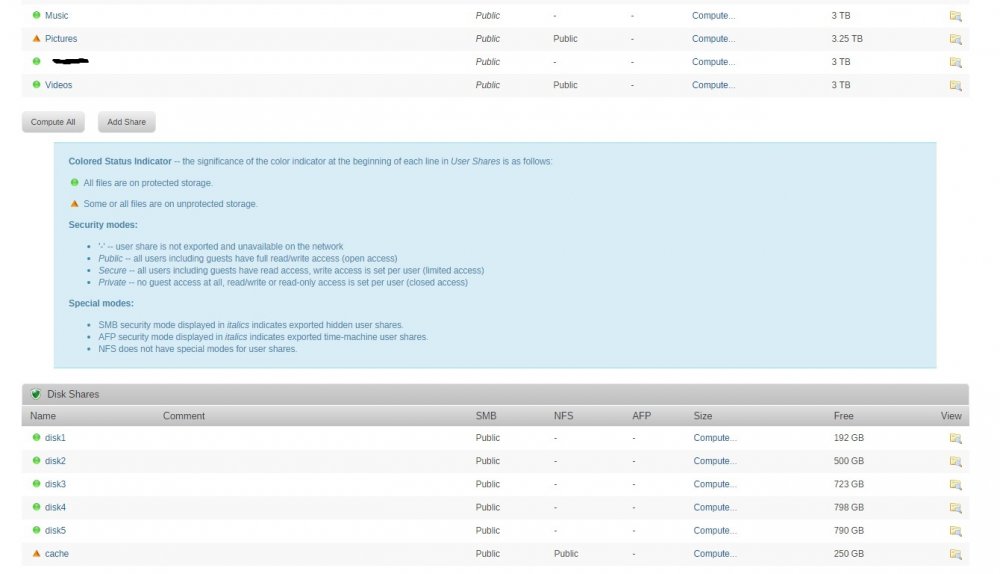Click the Add Share button
This screenshot has height=574, width=1000.
[x=126, y=122]
